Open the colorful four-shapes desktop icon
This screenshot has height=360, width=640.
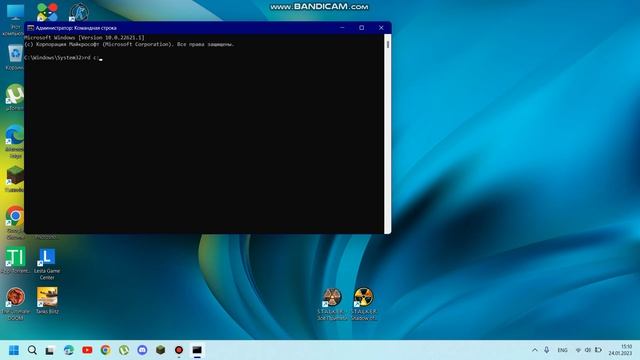pyautogui.click(x=47, y=12)
